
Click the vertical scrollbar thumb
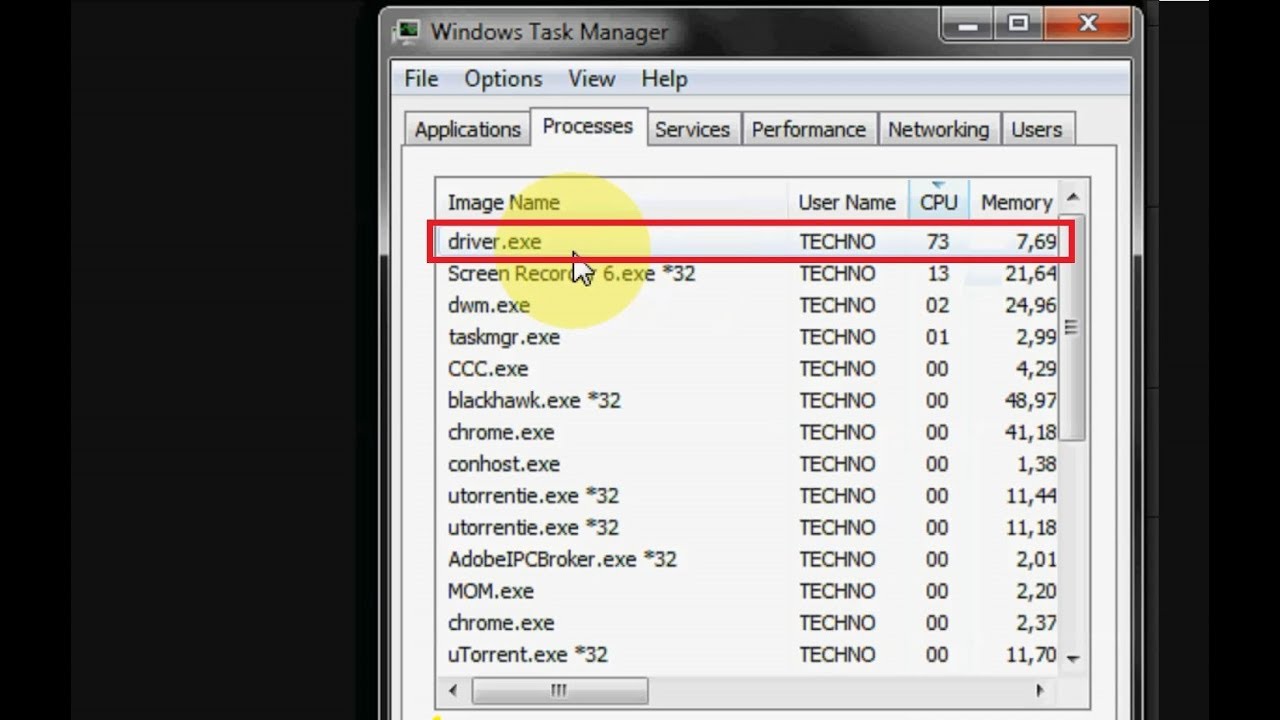(1073, 326)
